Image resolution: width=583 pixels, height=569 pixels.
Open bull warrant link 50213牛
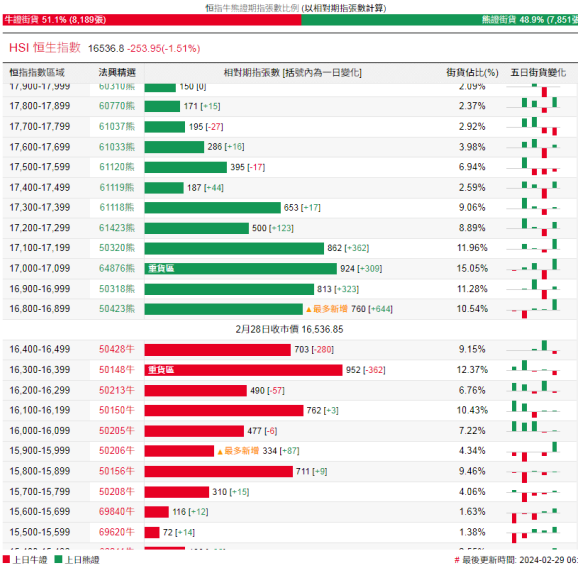tap(117, 390)
